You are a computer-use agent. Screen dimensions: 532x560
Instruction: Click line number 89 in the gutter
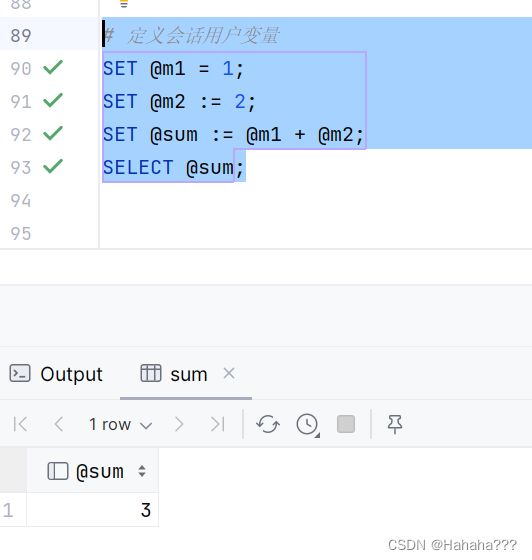click(x=21, y=35)
